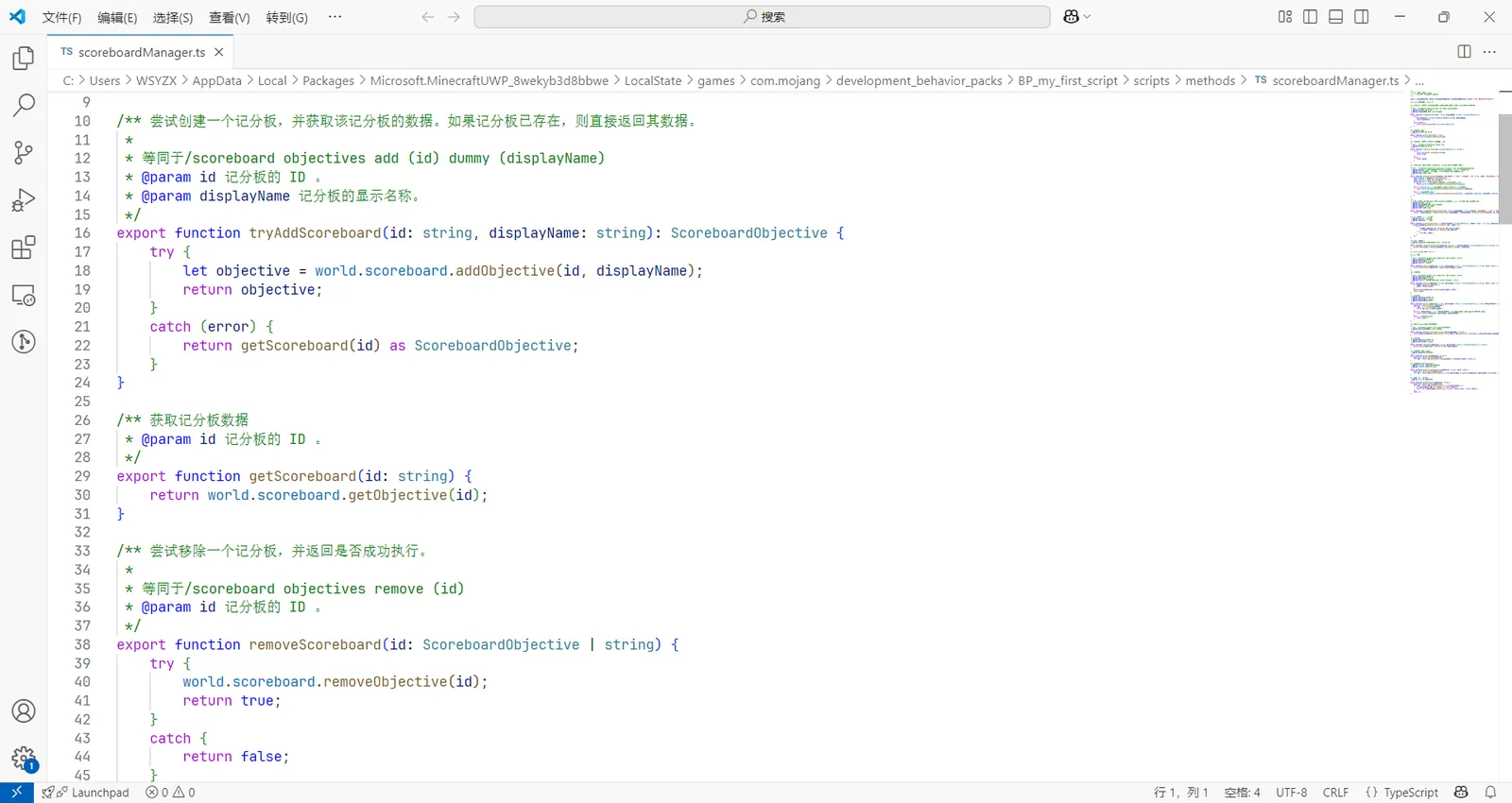Viewport: 1512px width, 803px height.
Task: Select the scoreboardManager.ts tab
Action: [x=141, y=52]
